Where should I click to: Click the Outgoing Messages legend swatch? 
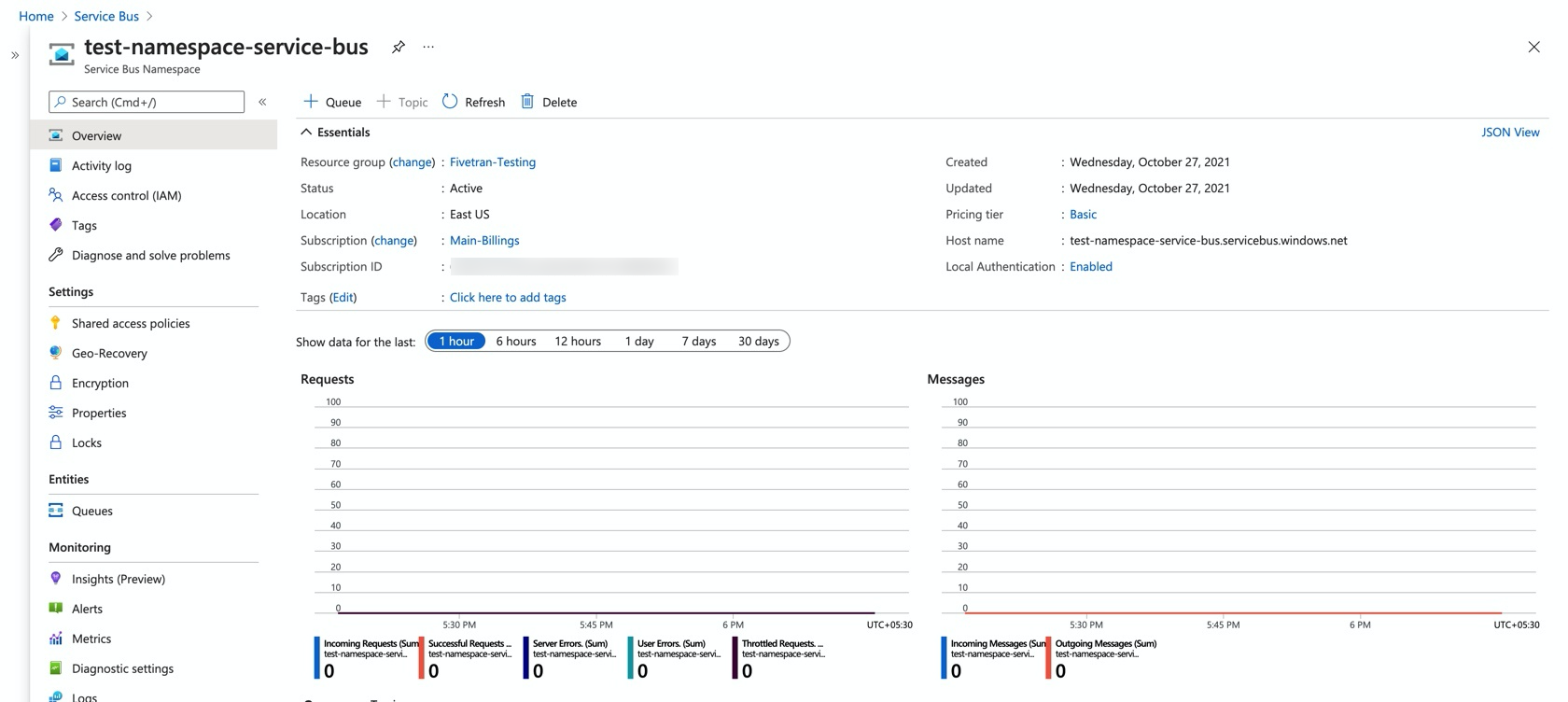1049,658
